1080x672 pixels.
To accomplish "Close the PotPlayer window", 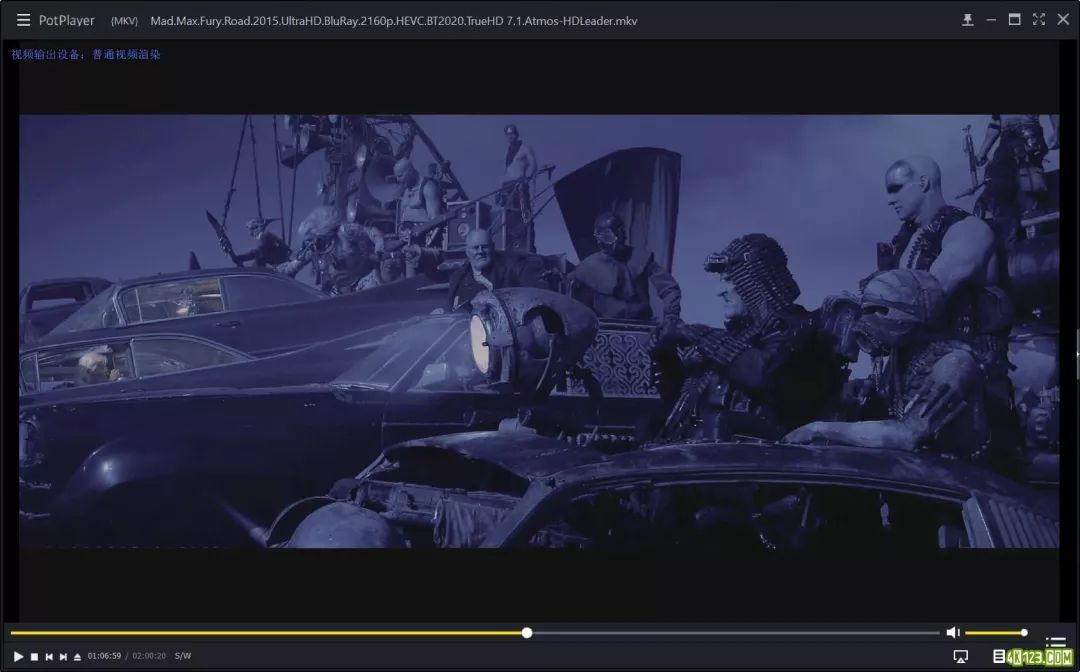I will pos(1062,20).
